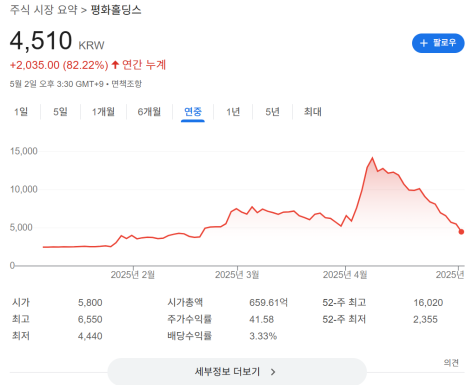Open the 면책조항 disclaimer link

pos(126,84)
